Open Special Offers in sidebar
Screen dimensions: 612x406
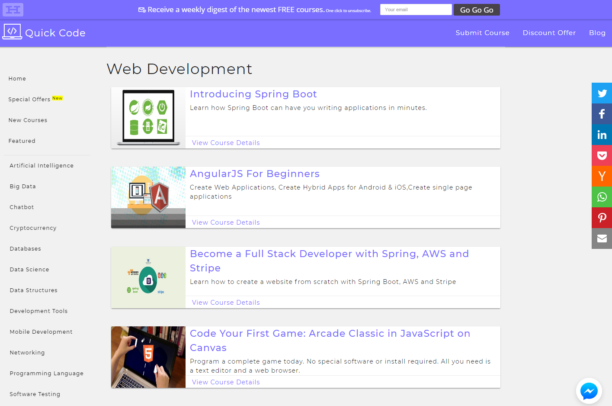(x=29, y=99)
